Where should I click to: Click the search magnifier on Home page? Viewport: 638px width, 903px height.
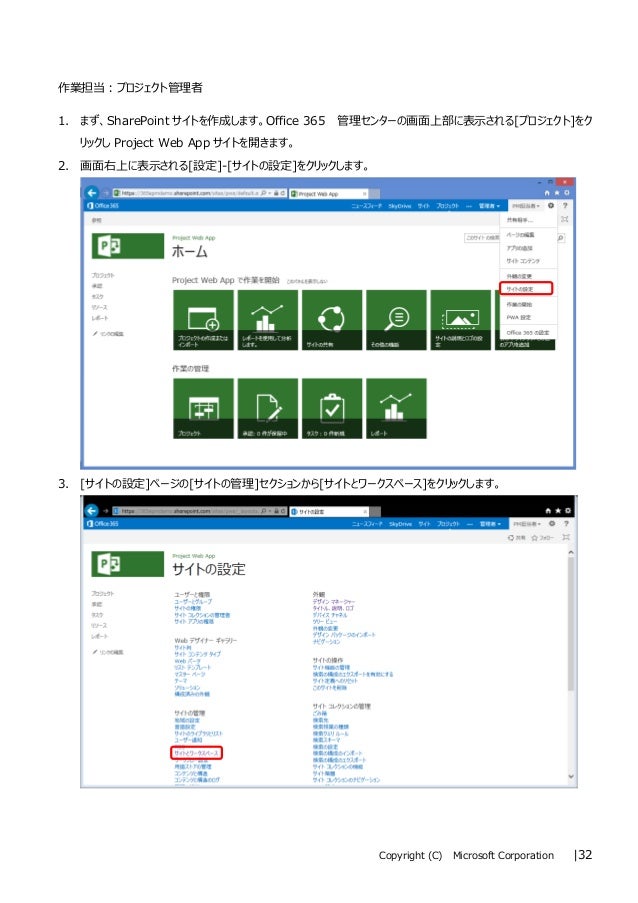tap(560, 238)
